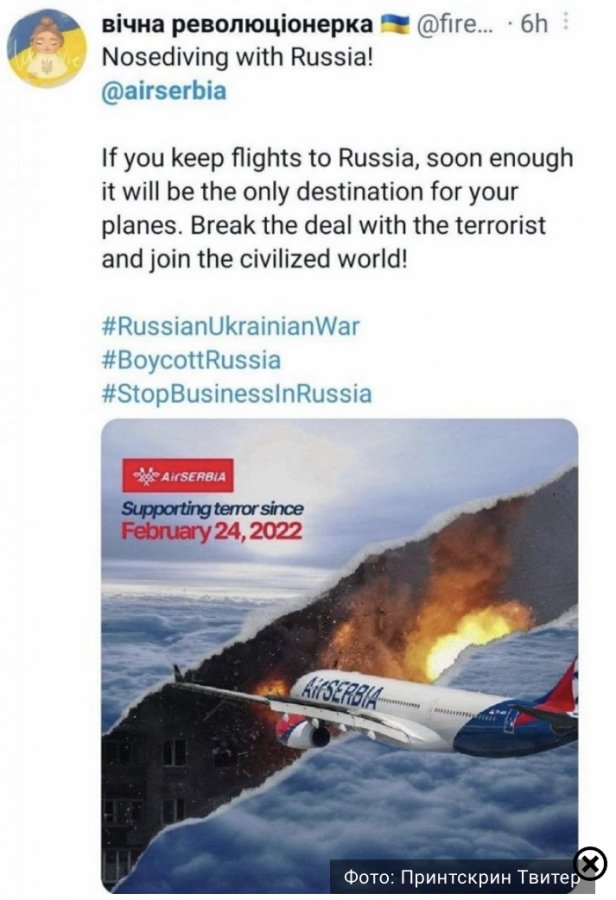Click the AirSERBIA lettering on the airplane fuselage

(x=341, y=692)
